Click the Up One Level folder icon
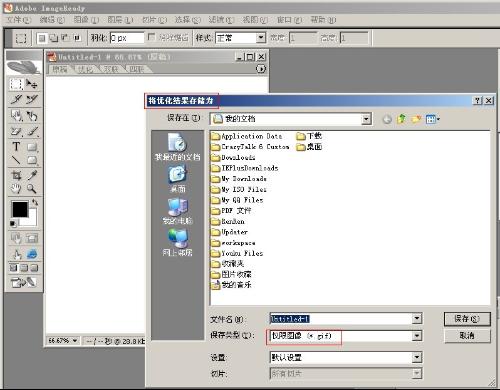The height and width of the screenshot is (390, 500). (402, 119)
